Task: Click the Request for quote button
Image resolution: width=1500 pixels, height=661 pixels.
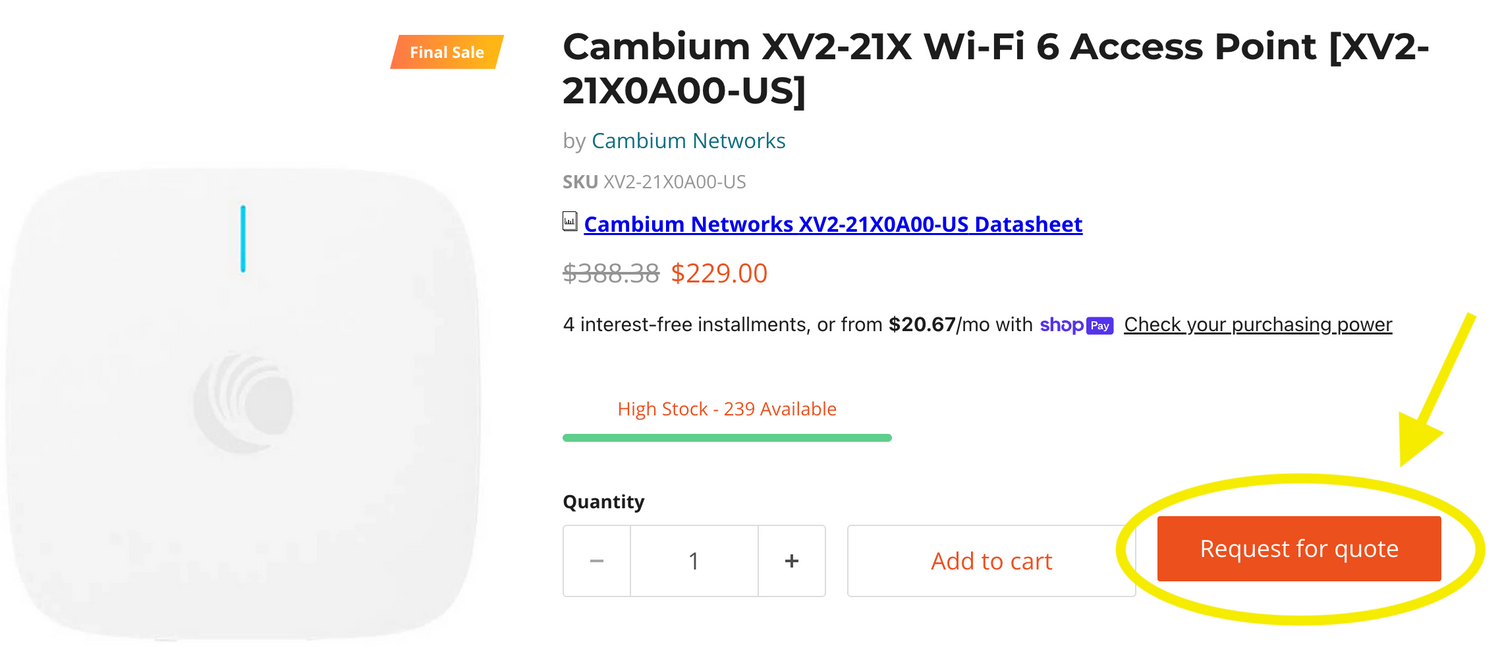Action: (x=1298, y=549)
